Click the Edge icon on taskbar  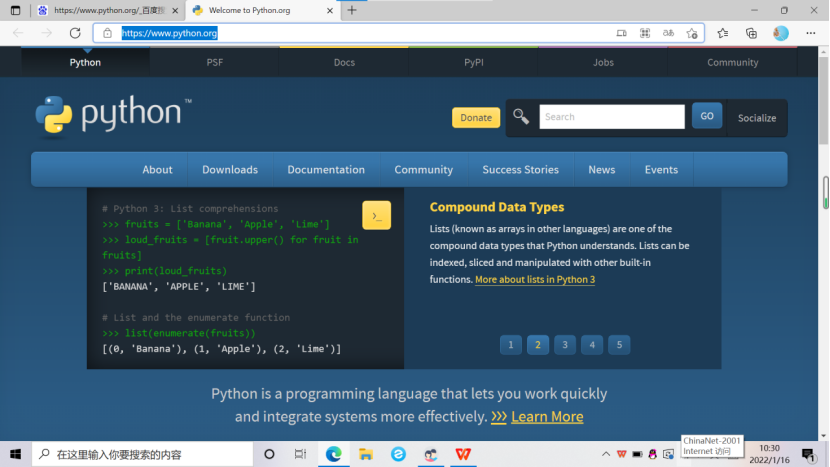click(333, 454)
